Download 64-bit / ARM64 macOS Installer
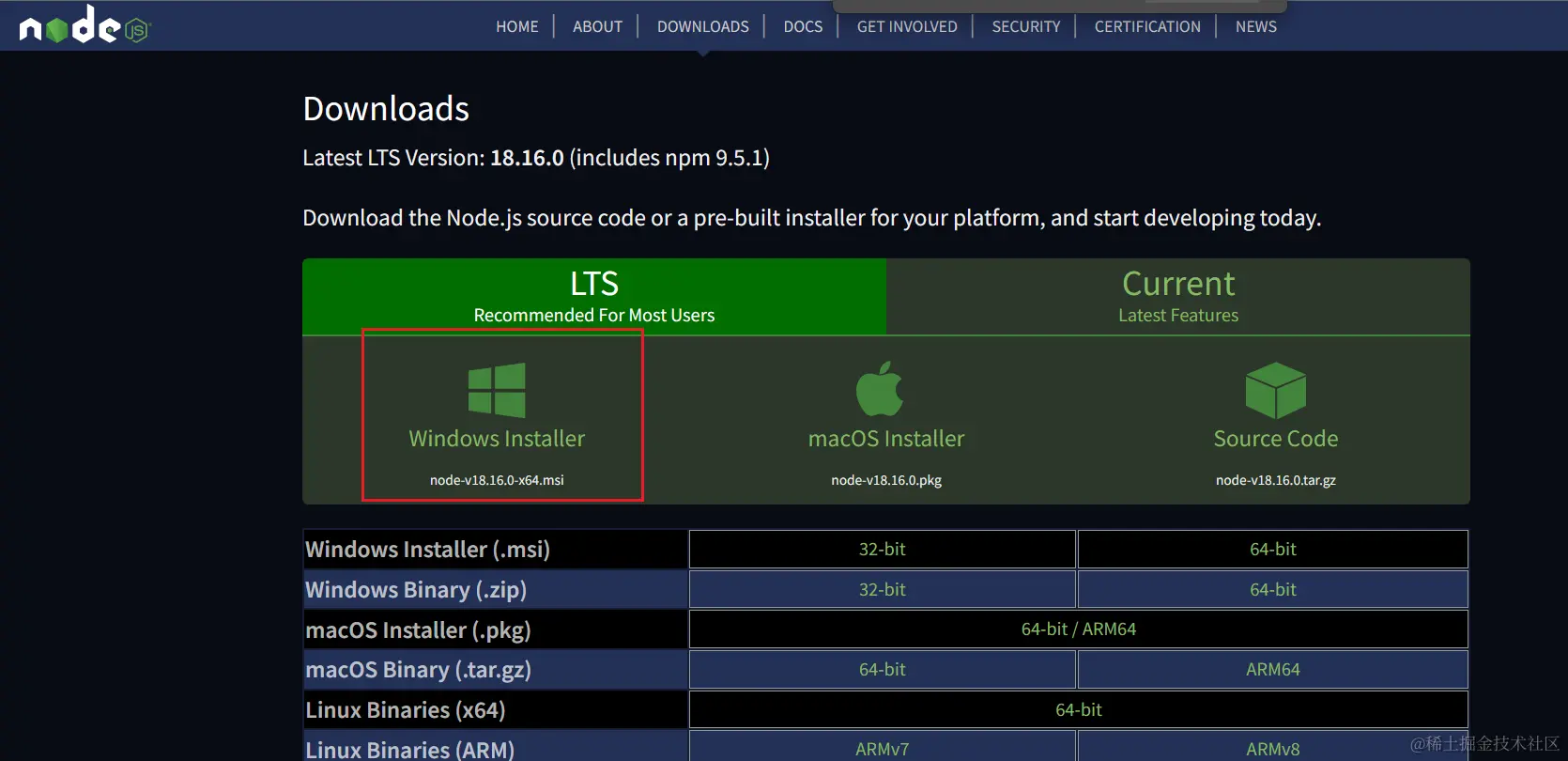This screenshot has width=1568, height=761. (x=1079, y=629)
